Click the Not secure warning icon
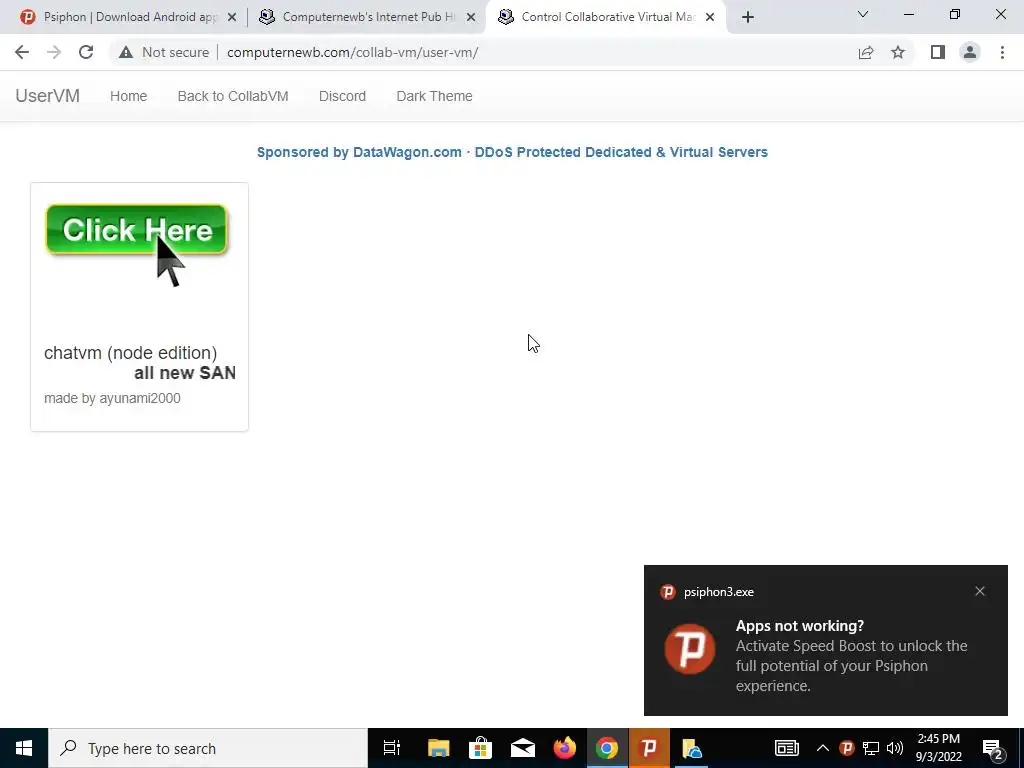Viewport: 1024px width, 768px height. [x=126, y=52]
